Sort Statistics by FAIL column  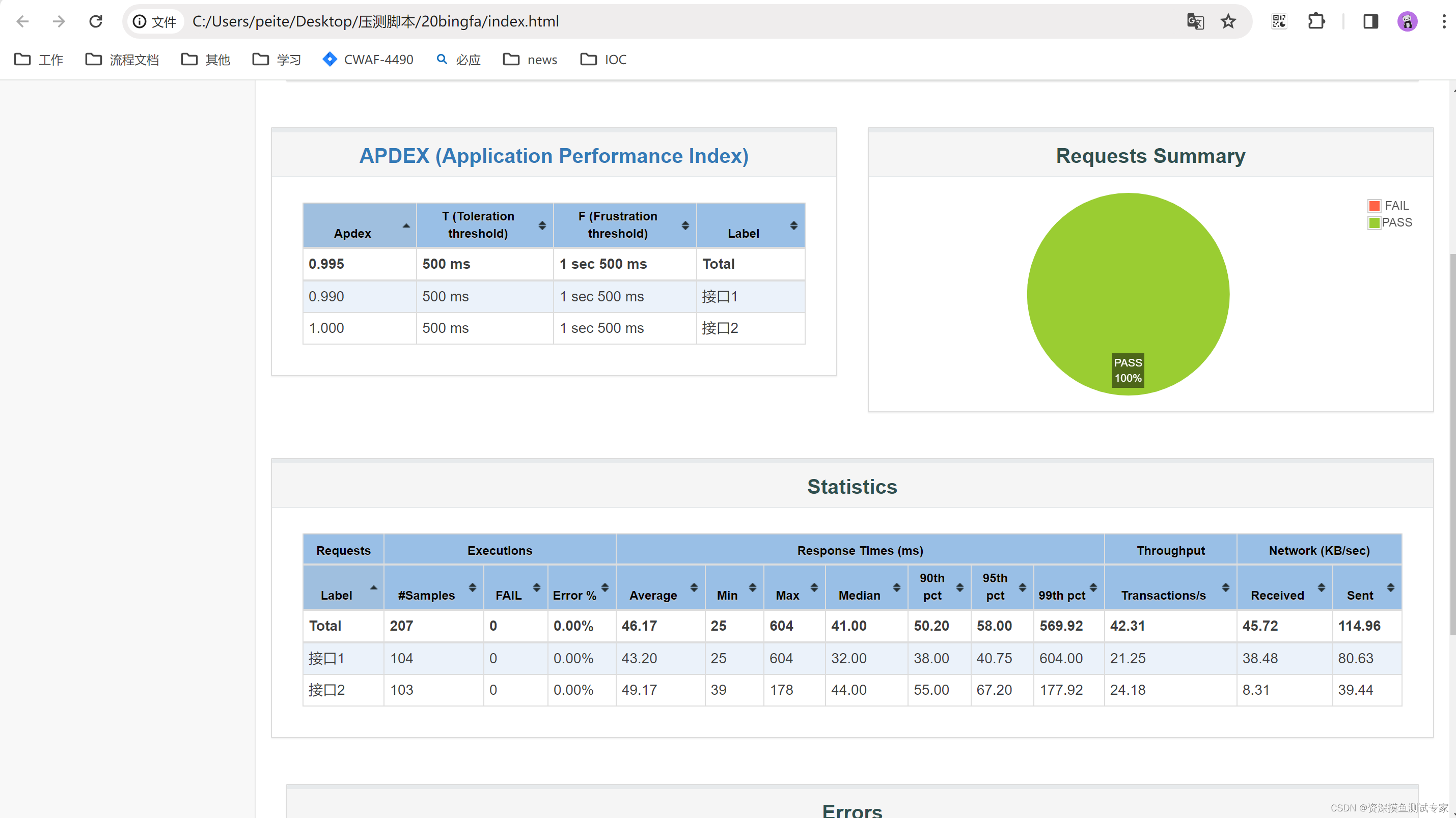[x=515, y=587]
